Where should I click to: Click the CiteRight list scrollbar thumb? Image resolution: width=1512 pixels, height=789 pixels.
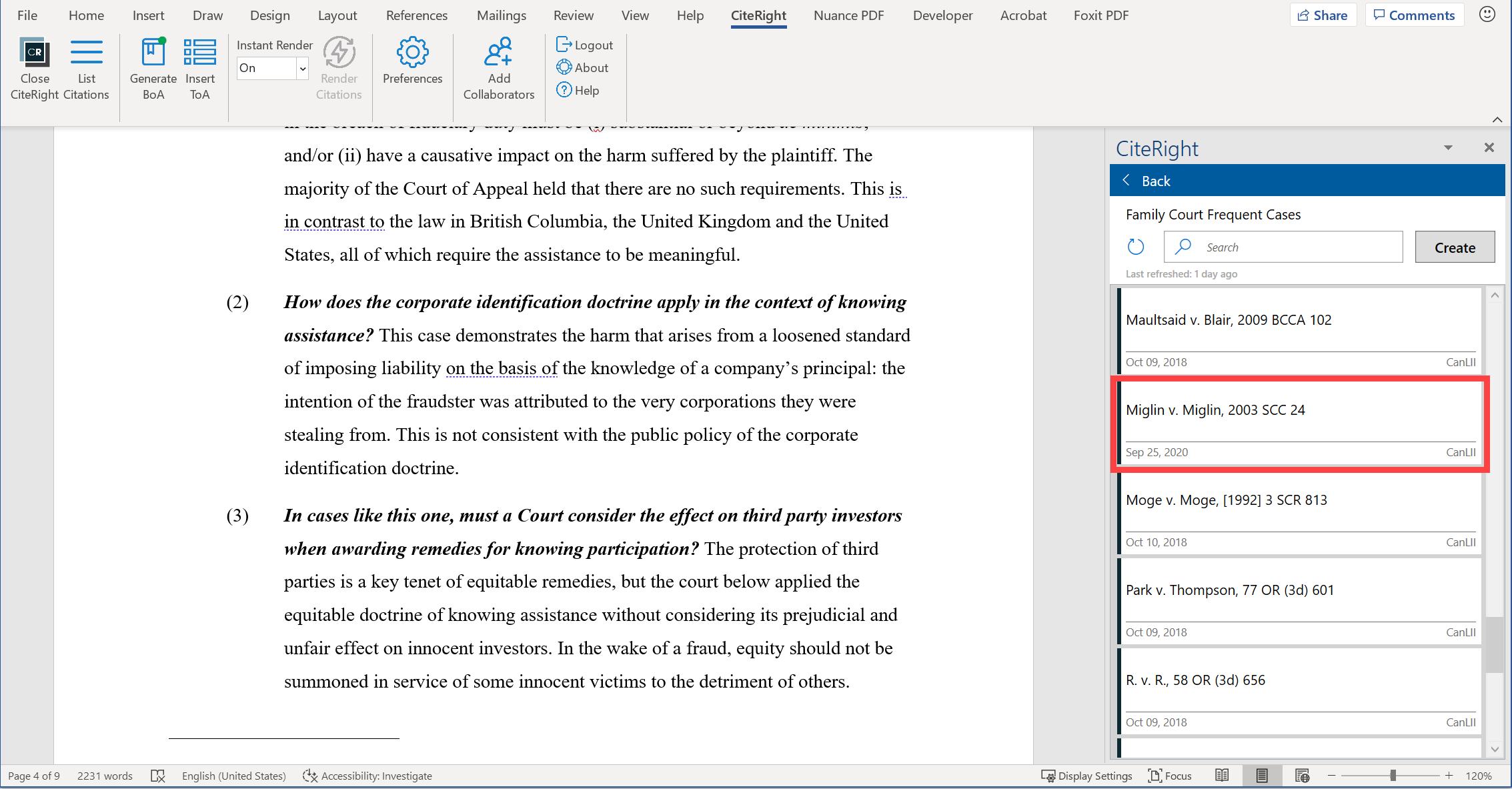coord(1494,644)
